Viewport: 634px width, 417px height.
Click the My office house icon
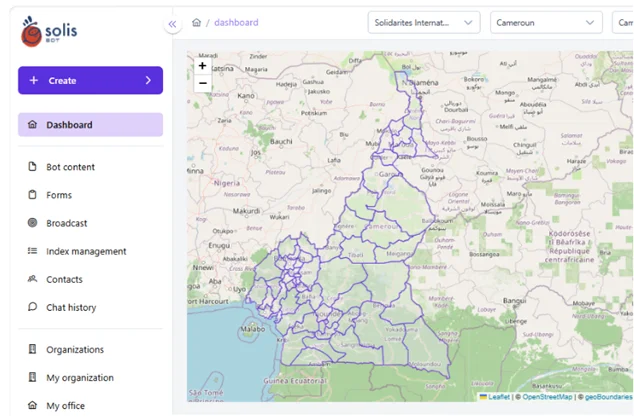click(32, 405)
